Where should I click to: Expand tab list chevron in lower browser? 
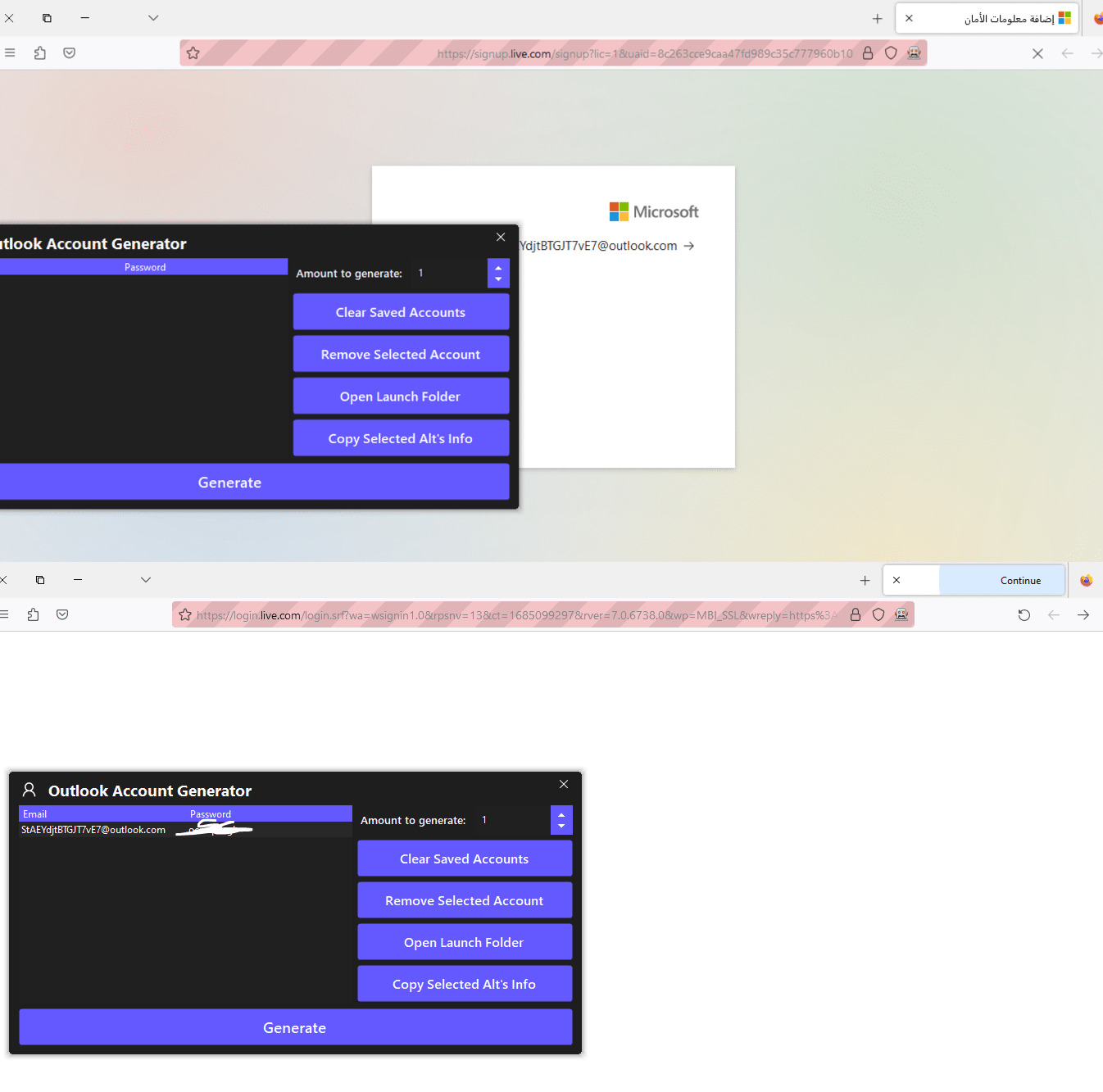click(146, 580)
